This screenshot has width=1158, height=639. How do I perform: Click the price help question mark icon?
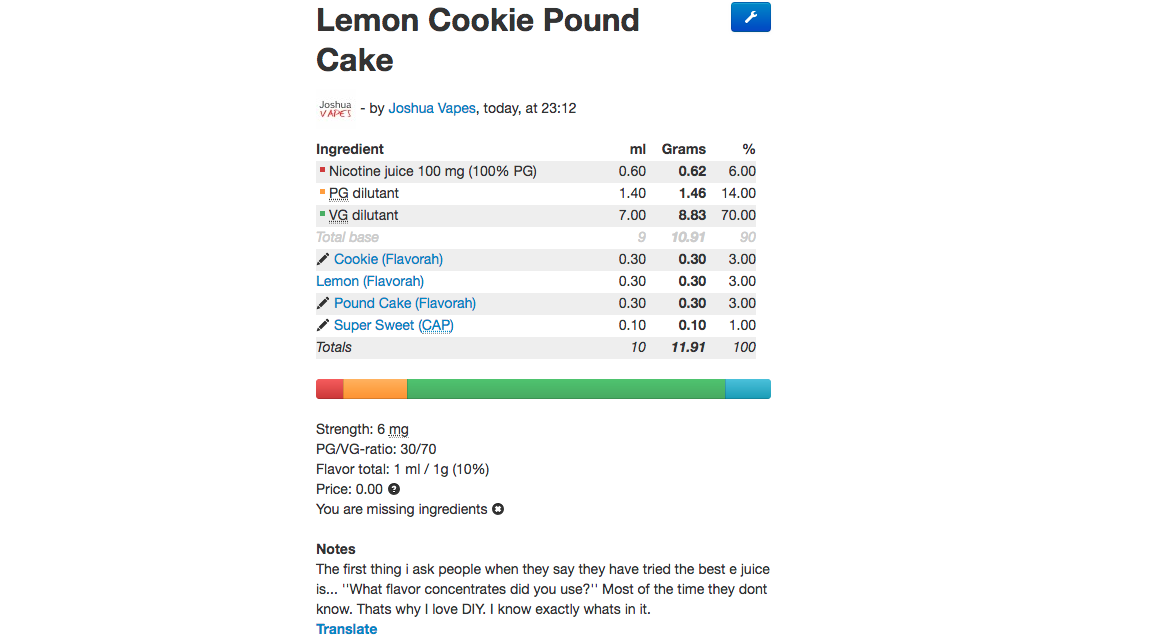click(394, 489)
